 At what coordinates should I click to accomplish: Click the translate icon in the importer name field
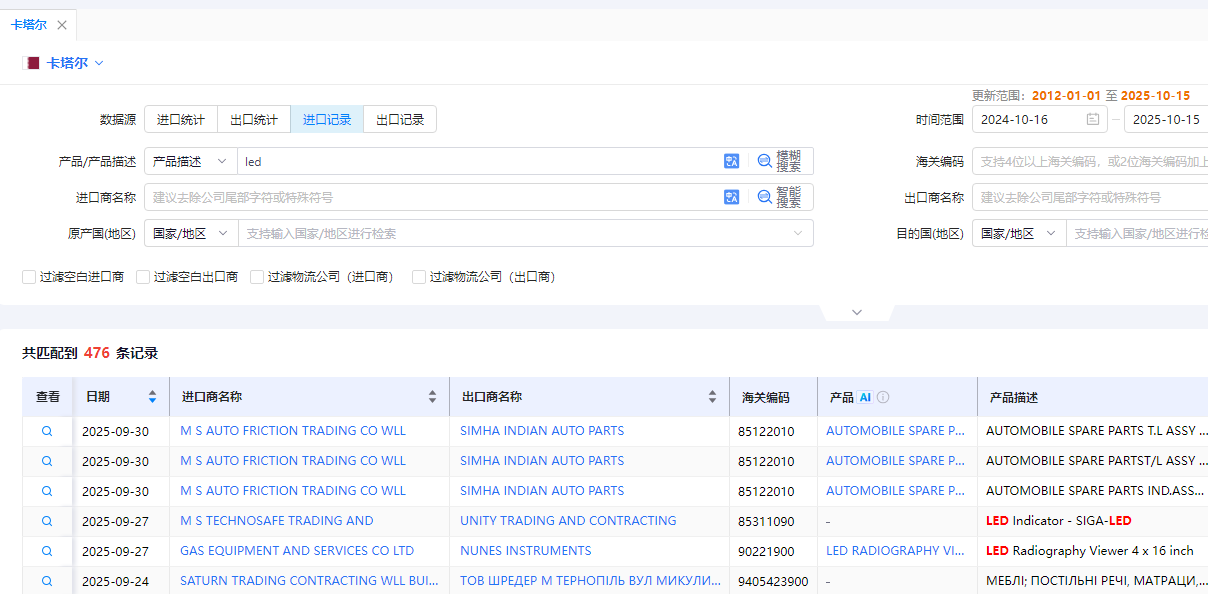[x=731, y=196]
